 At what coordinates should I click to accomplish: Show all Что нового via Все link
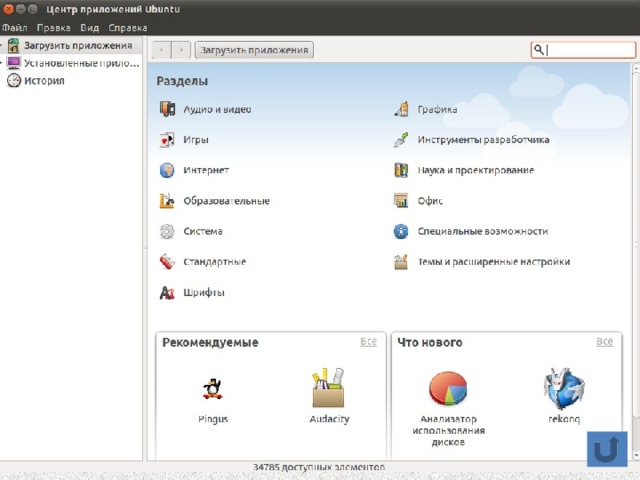(x=604, y=342)
